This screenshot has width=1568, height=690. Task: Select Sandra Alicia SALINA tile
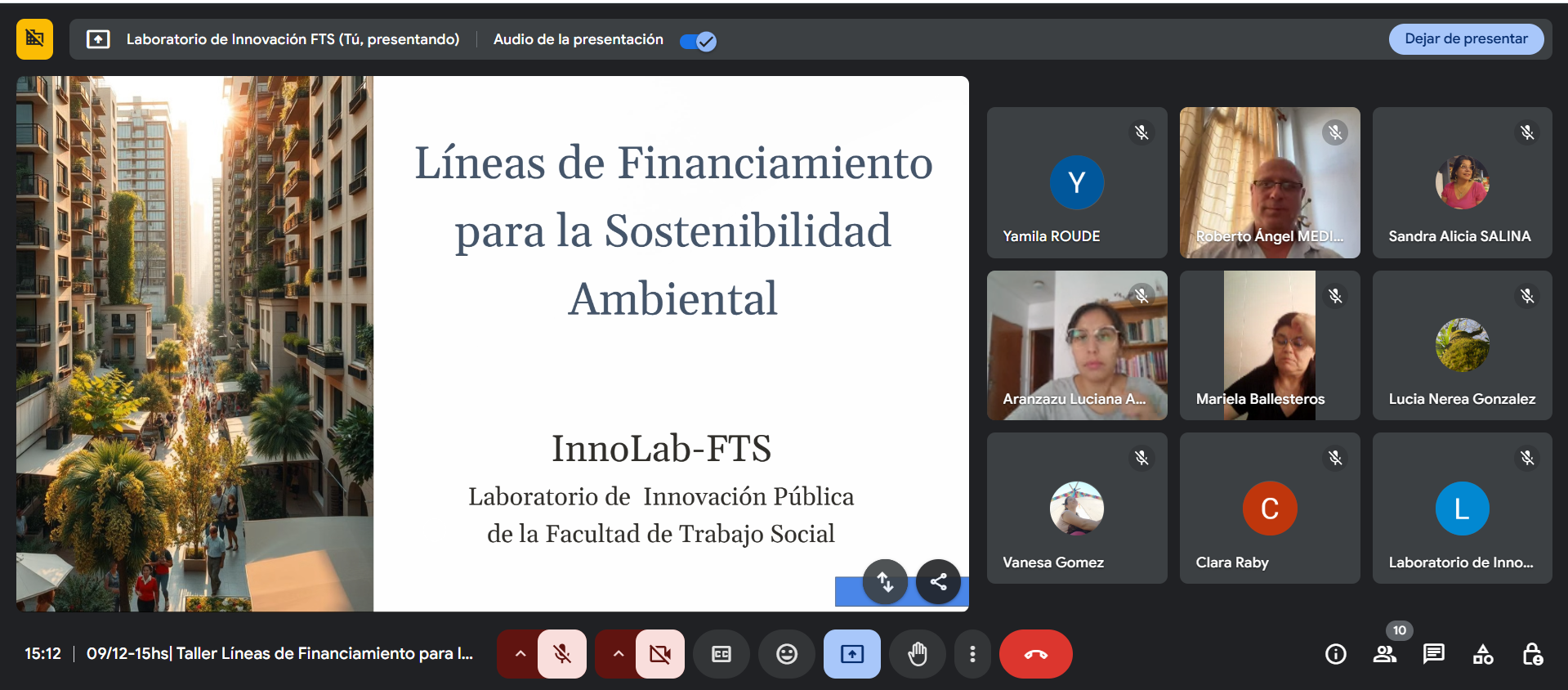[x=1463, y=182]
